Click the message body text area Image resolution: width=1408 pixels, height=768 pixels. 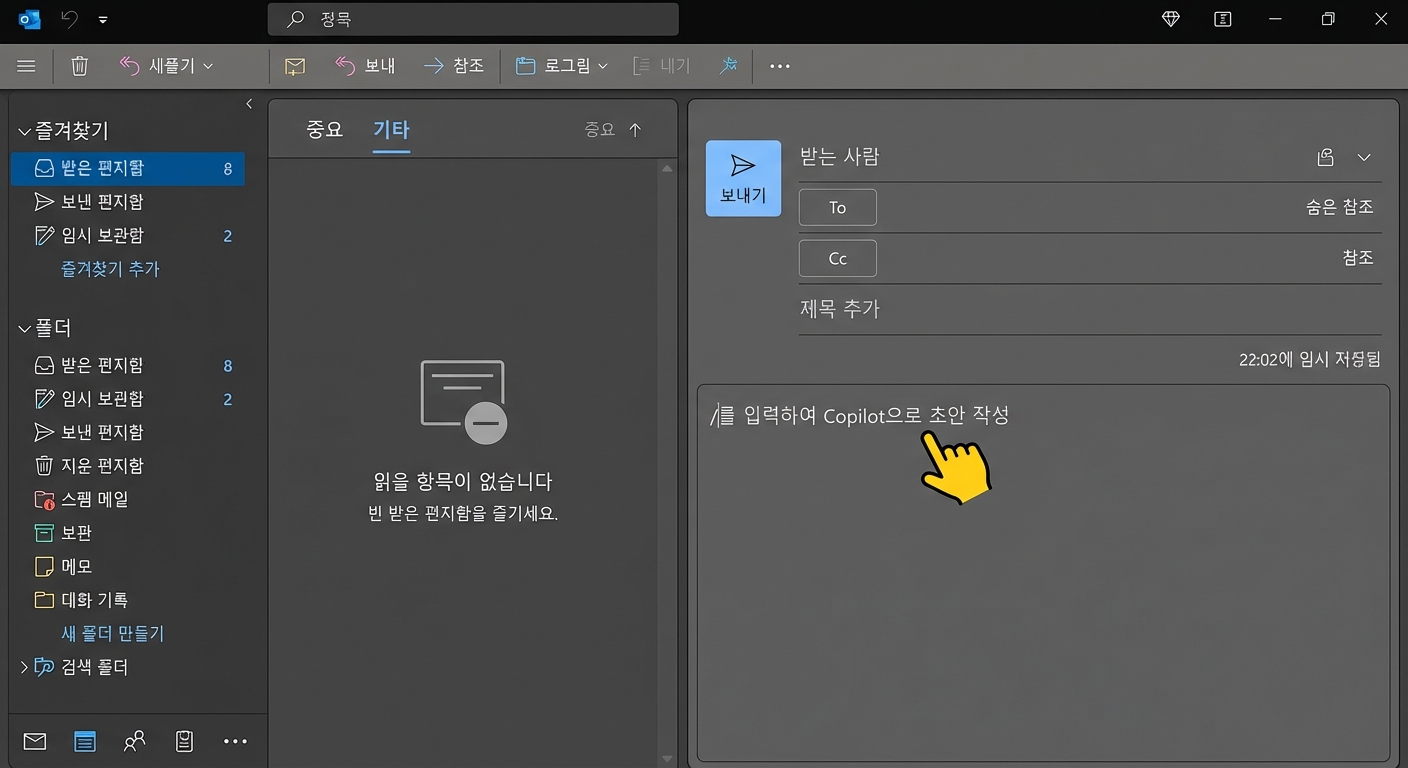coord(1043,573)
